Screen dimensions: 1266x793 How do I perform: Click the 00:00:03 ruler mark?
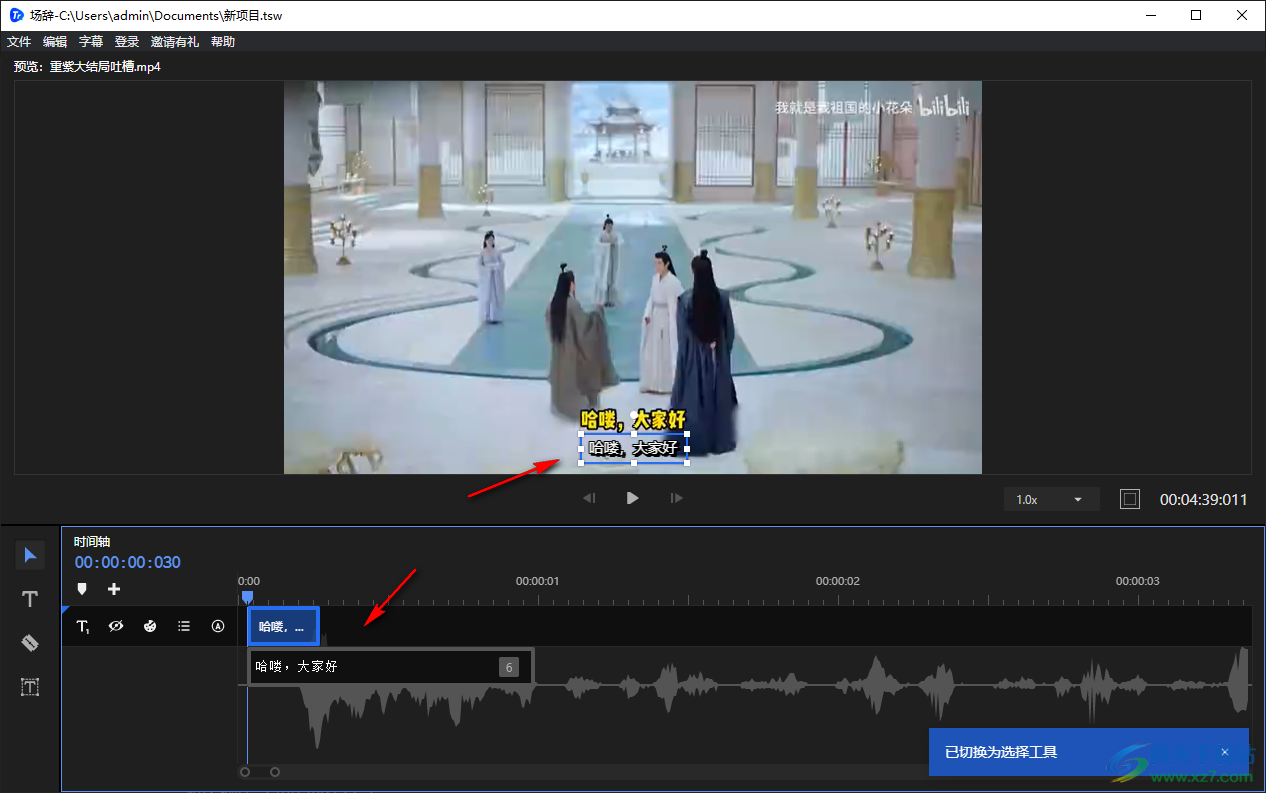point(1138,581)
